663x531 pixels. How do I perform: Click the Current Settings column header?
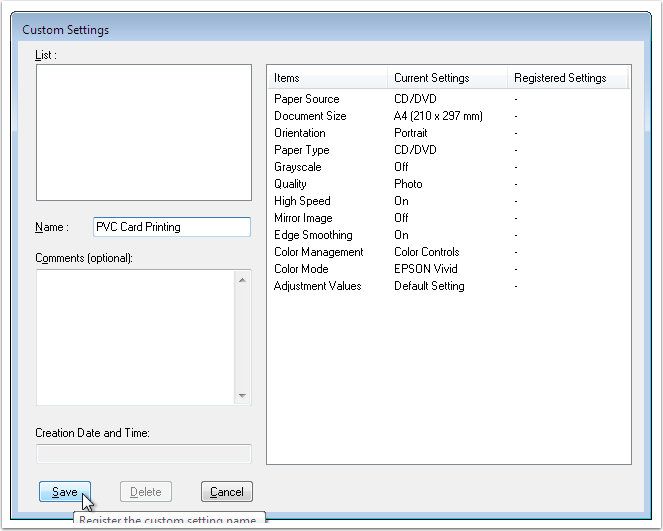[447, 78]
